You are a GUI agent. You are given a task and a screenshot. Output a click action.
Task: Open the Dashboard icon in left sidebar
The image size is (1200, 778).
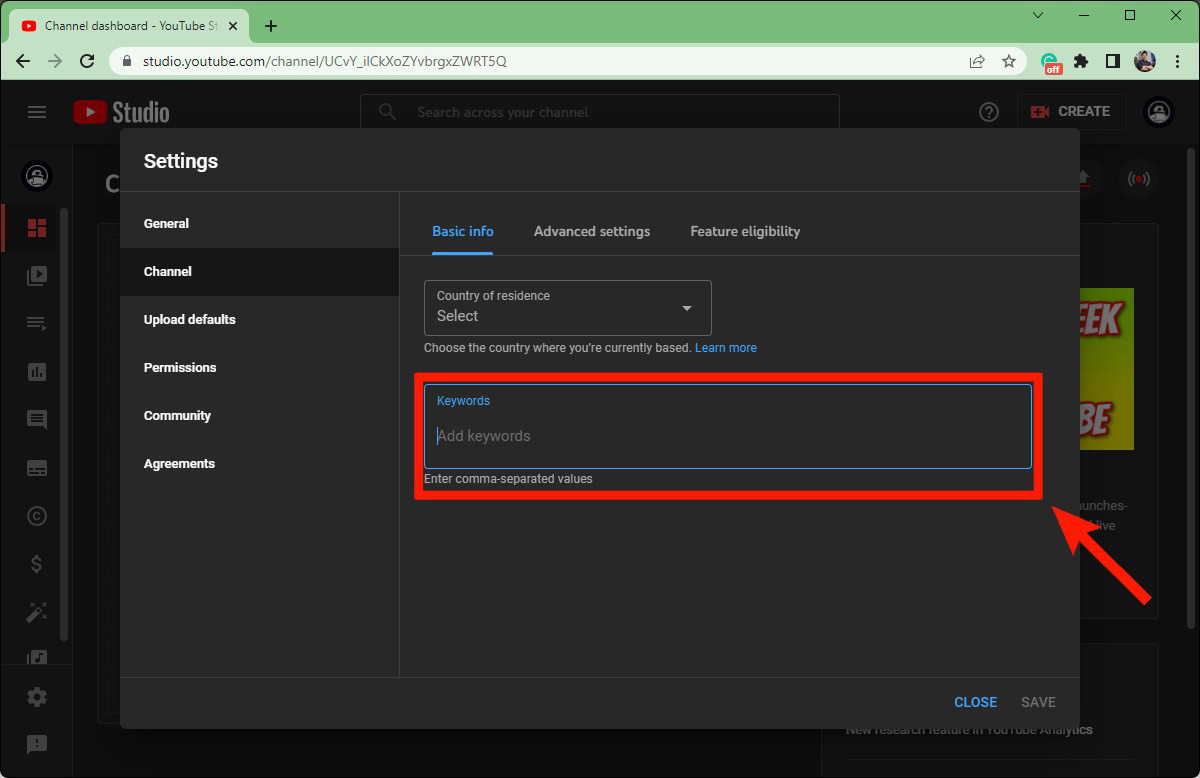click(37, 228)
